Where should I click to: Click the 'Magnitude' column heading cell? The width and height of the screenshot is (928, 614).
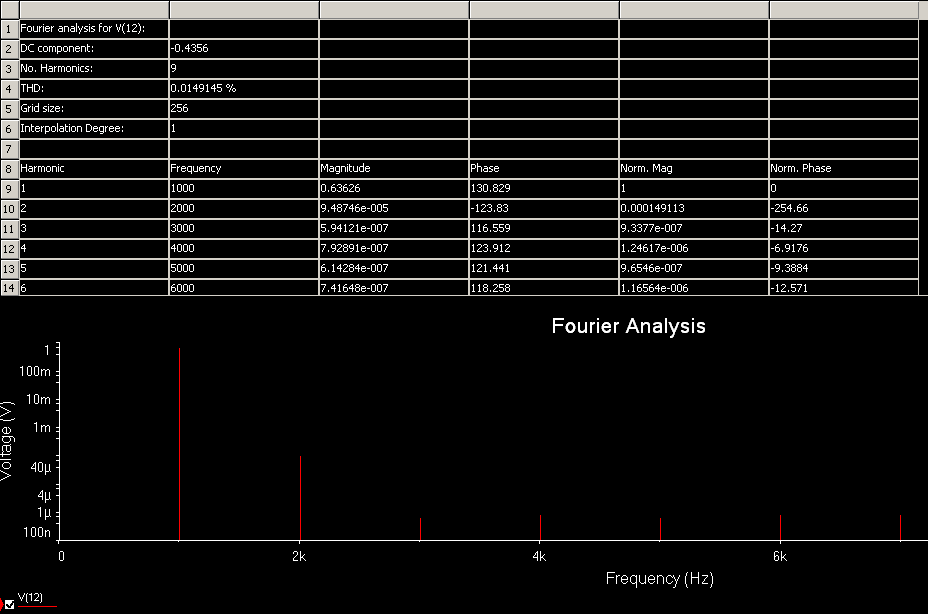click(394, 168)
